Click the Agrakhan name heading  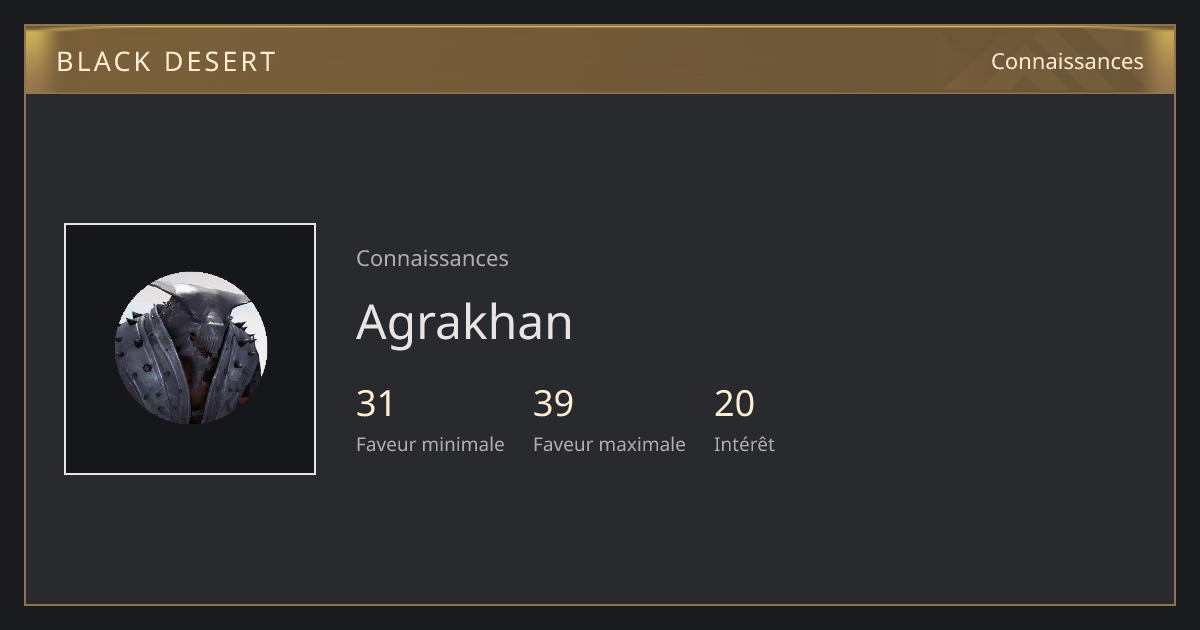[464, 322]
